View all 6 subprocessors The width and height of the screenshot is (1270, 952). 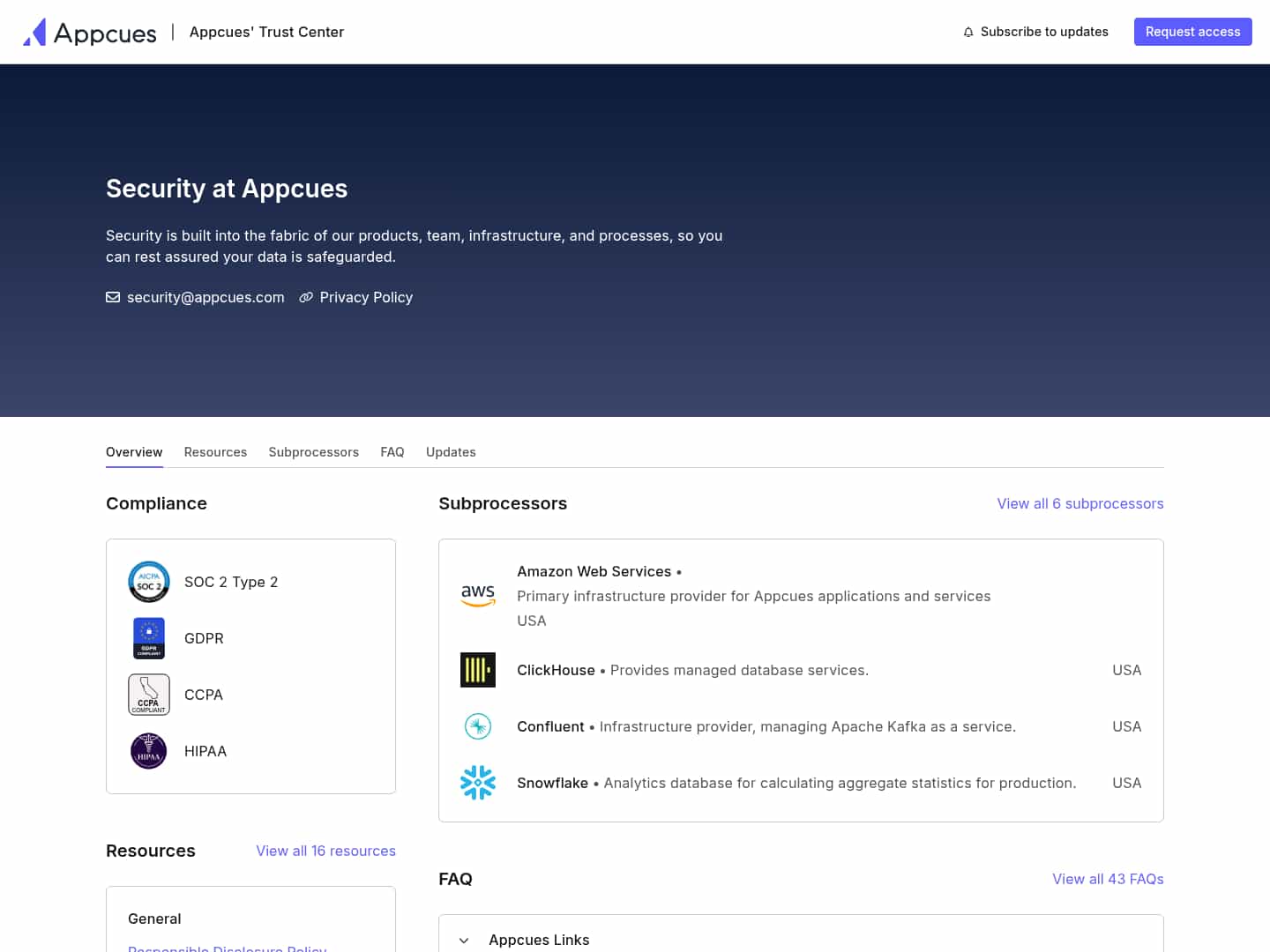pyautogui.click(x=1080, y=503)
